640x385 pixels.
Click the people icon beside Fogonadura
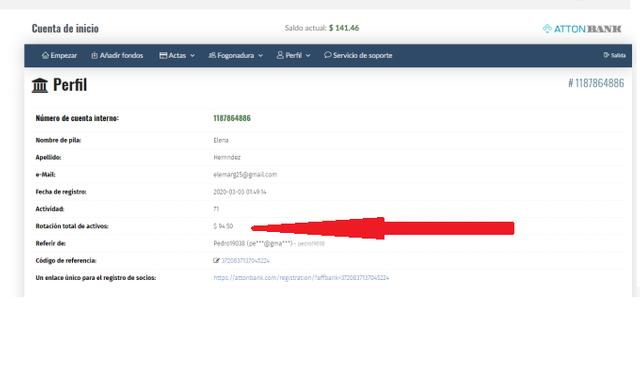click(x=212, y=55)
